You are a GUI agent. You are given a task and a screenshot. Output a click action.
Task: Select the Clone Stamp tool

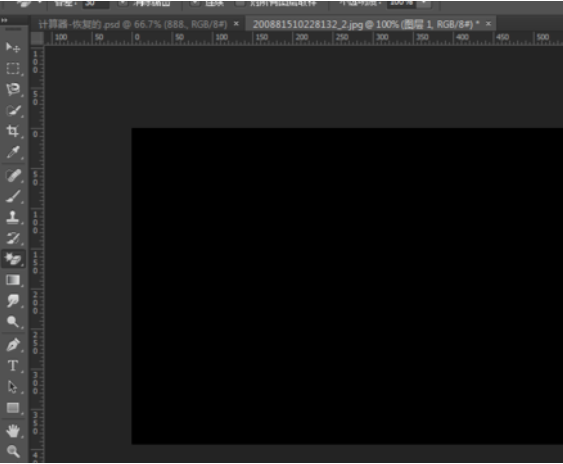13,217
